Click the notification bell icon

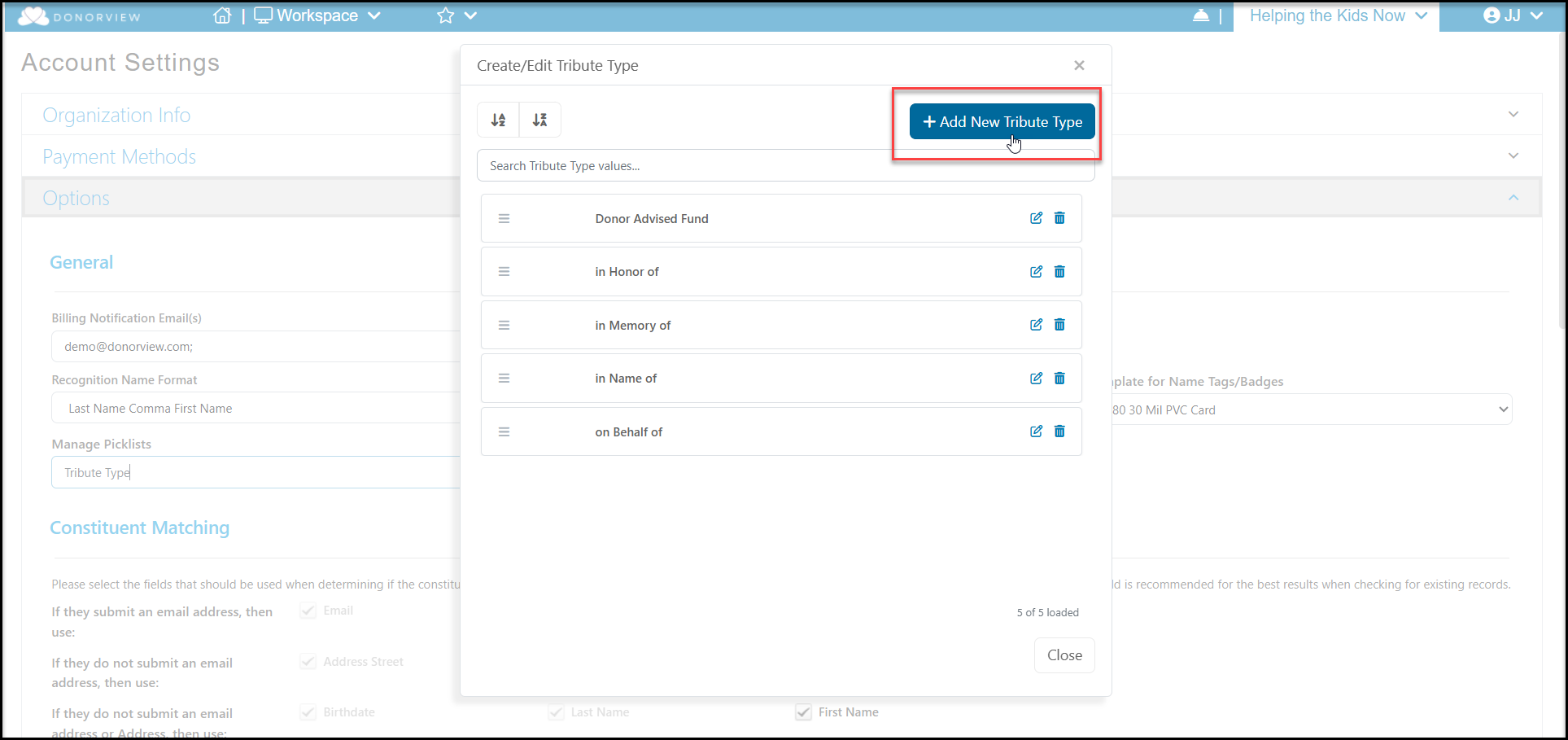(1201, 15)
